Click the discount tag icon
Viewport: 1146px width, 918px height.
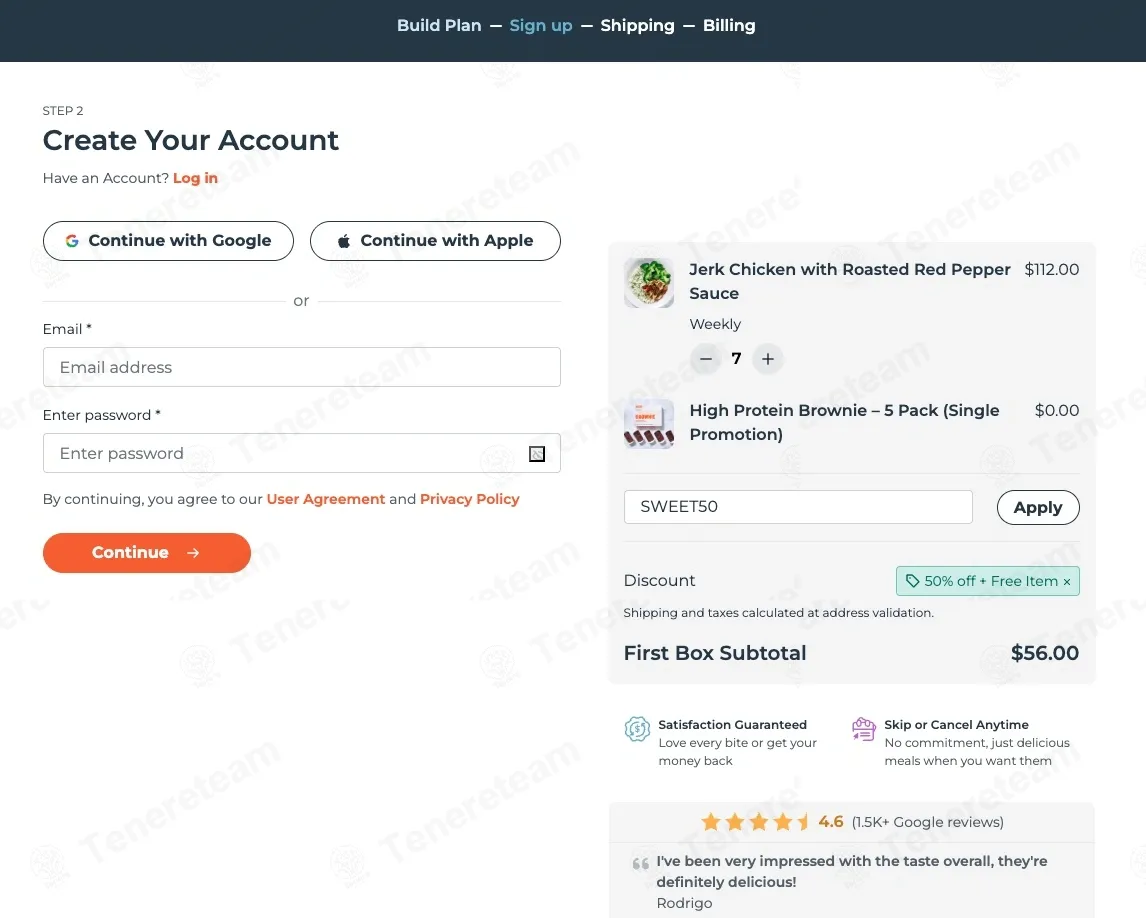point(912,581)
